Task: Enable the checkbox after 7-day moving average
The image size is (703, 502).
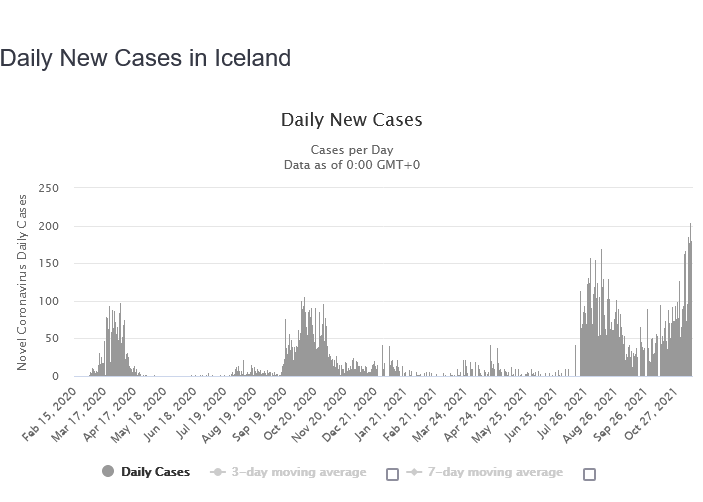Action: point(589,473)
